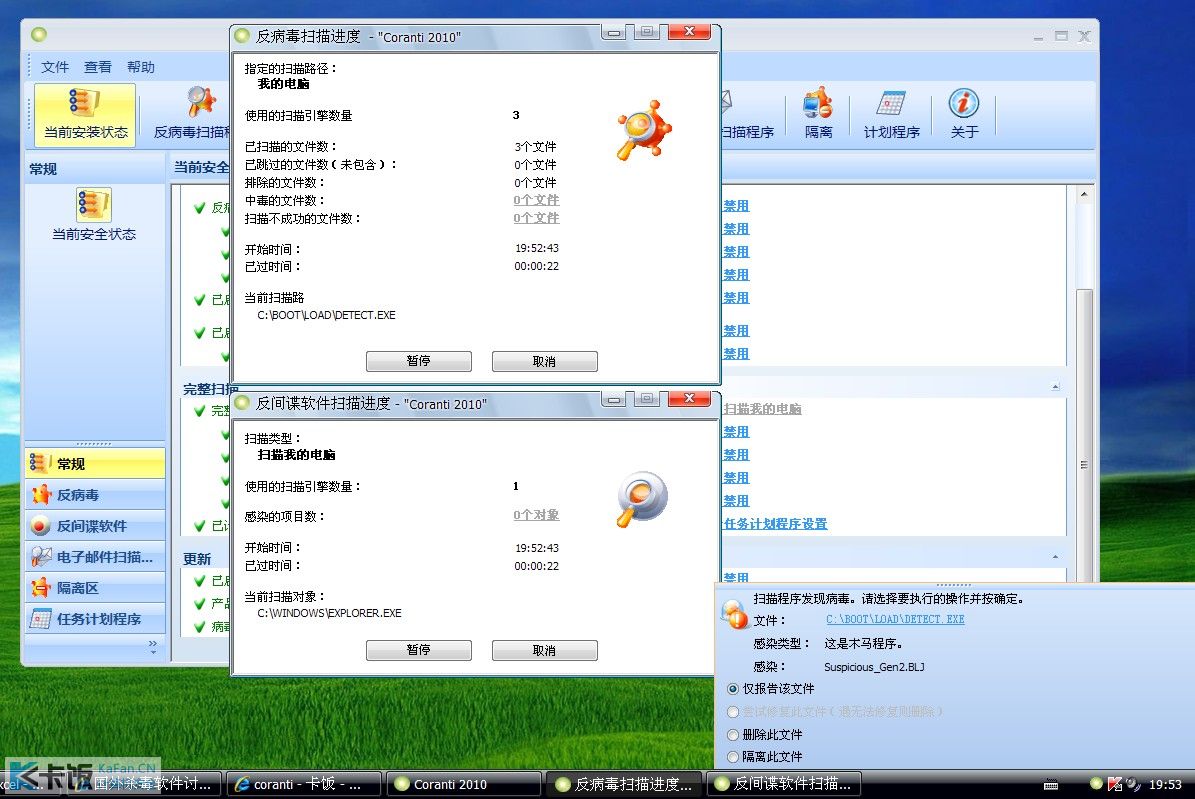Open the 电子邮件扫描 sidebar section
This screenshot has height=799, width=1195.
tap(95, 557)
